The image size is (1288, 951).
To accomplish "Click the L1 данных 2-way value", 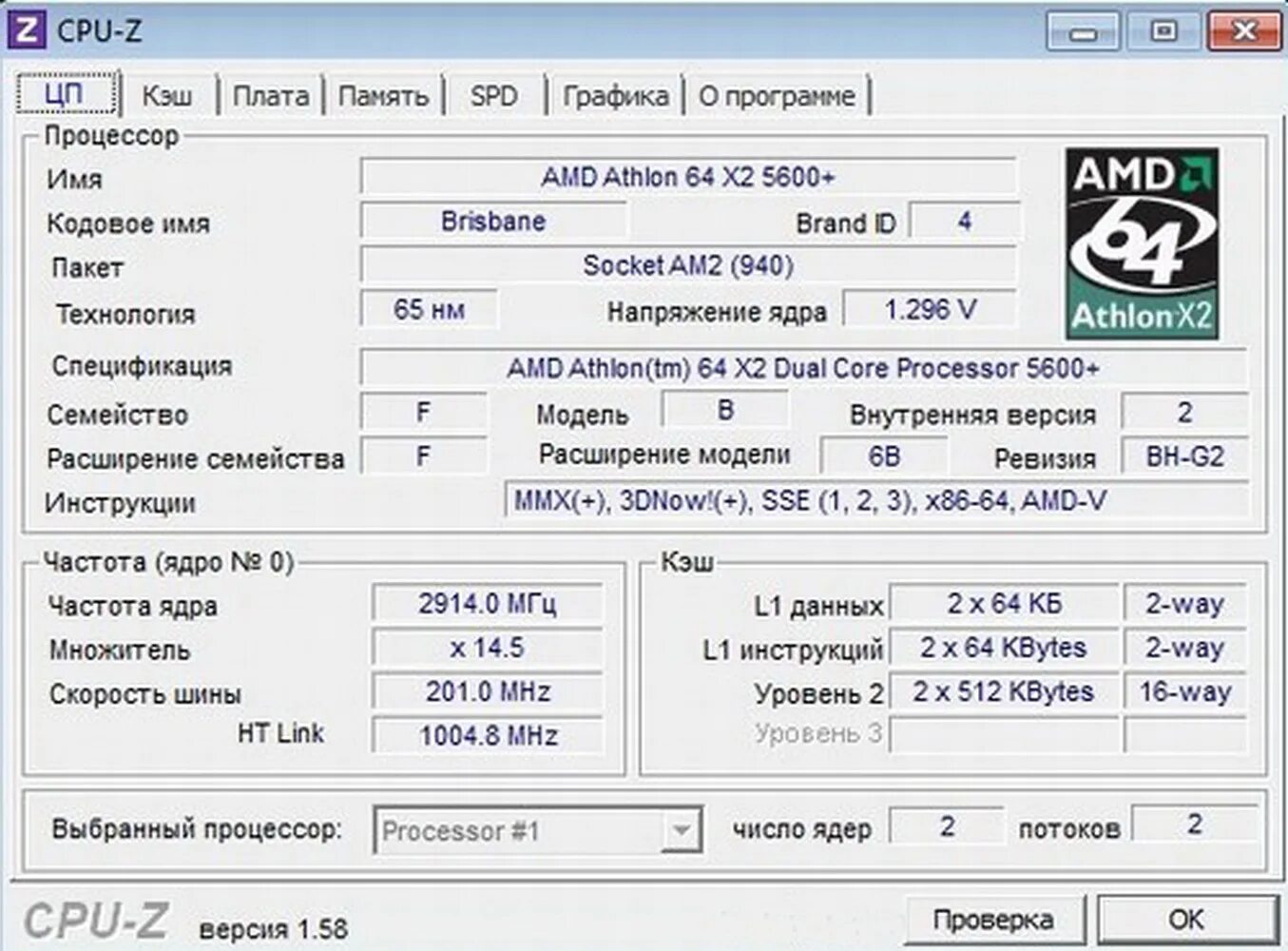I will [1185, 603].
